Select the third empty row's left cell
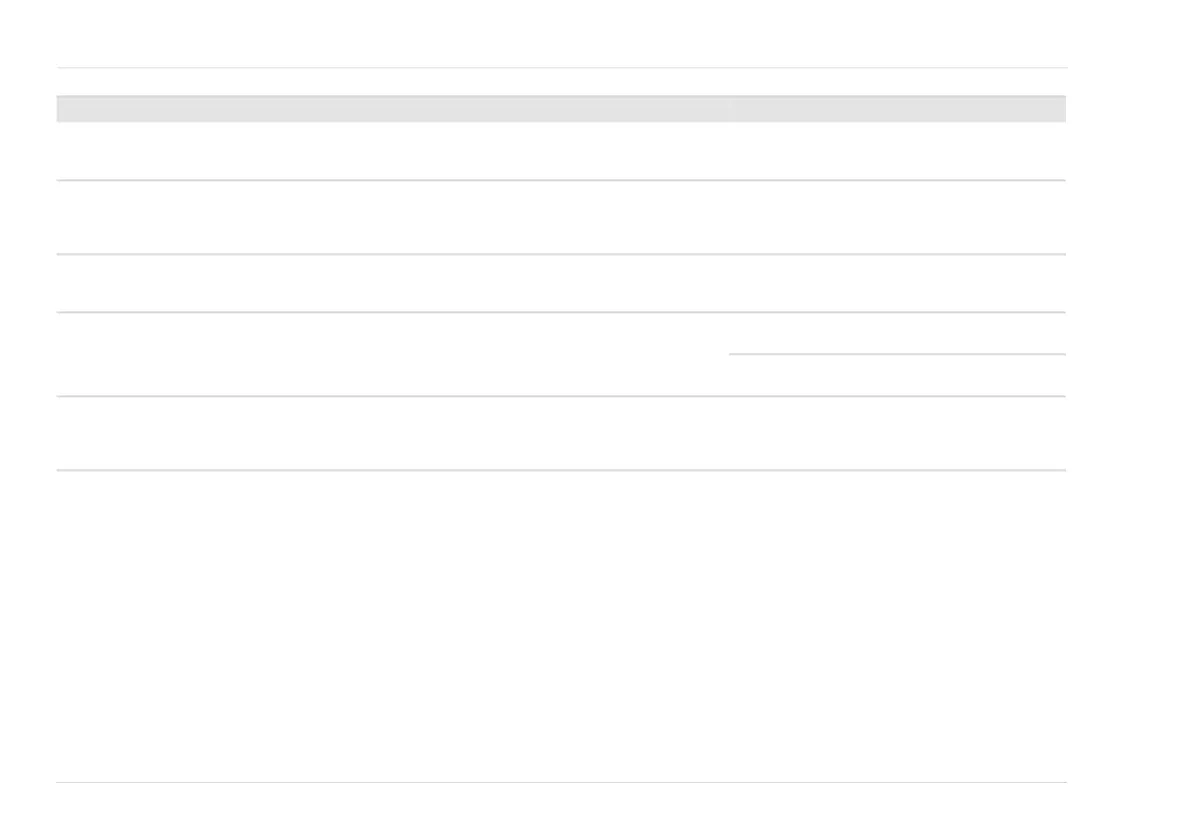The image size is (1191, 839). (392, 283)
